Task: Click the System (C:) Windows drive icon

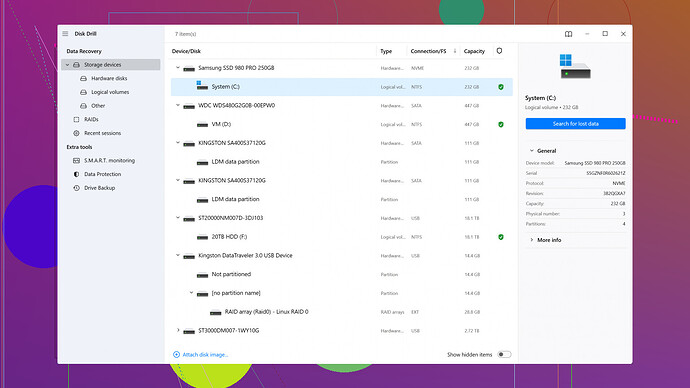Action: click(x=202, y=86)
